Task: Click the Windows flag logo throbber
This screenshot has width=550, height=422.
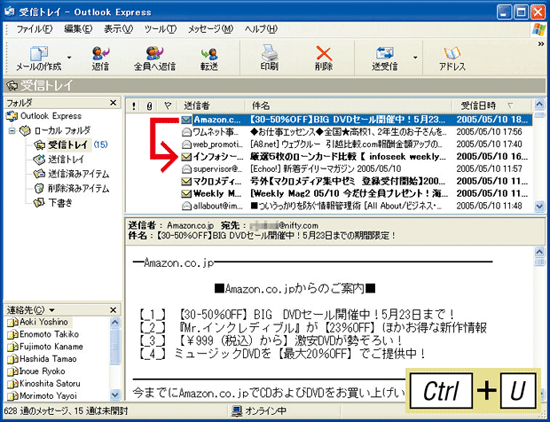Action: [538, 30]
